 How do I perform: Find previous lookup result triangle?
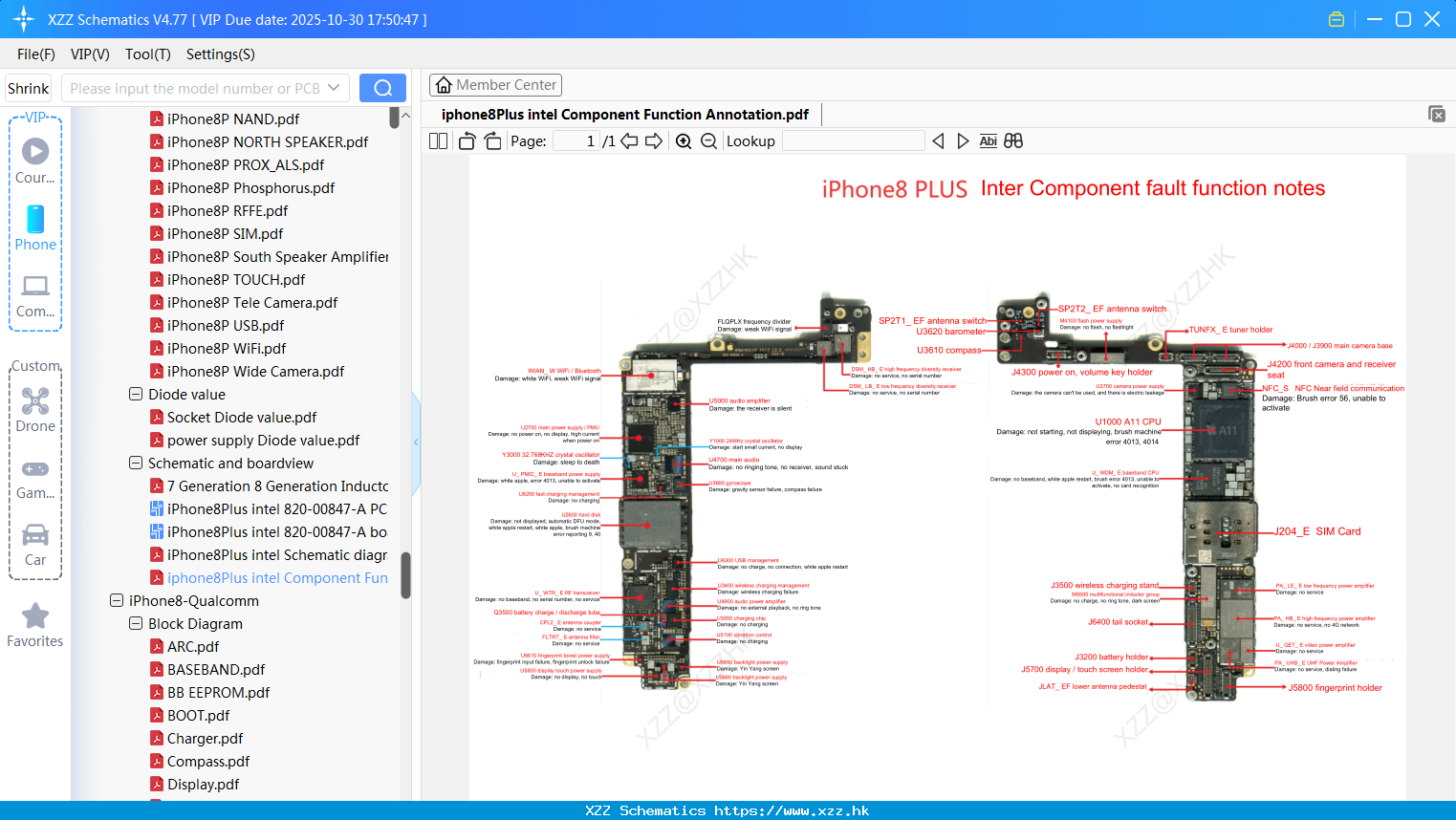[938, 141]
